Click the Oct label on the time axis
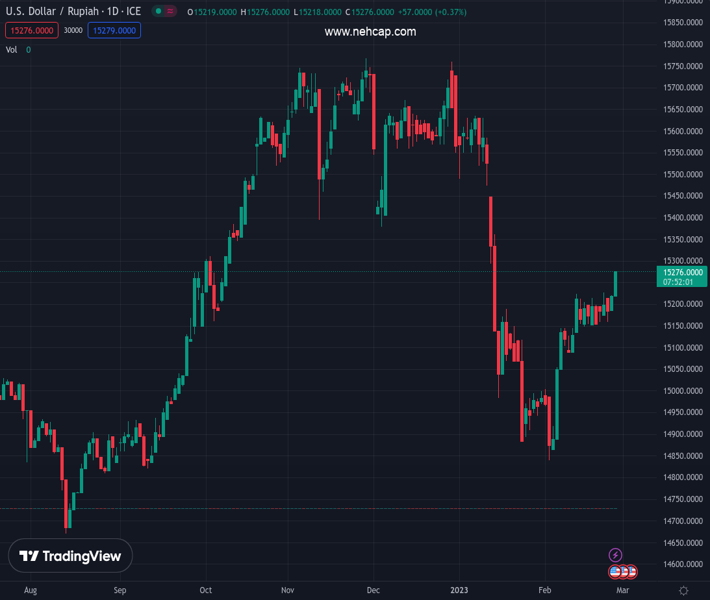This screenshot has width=710, height=600. click(x=205, y=591)
